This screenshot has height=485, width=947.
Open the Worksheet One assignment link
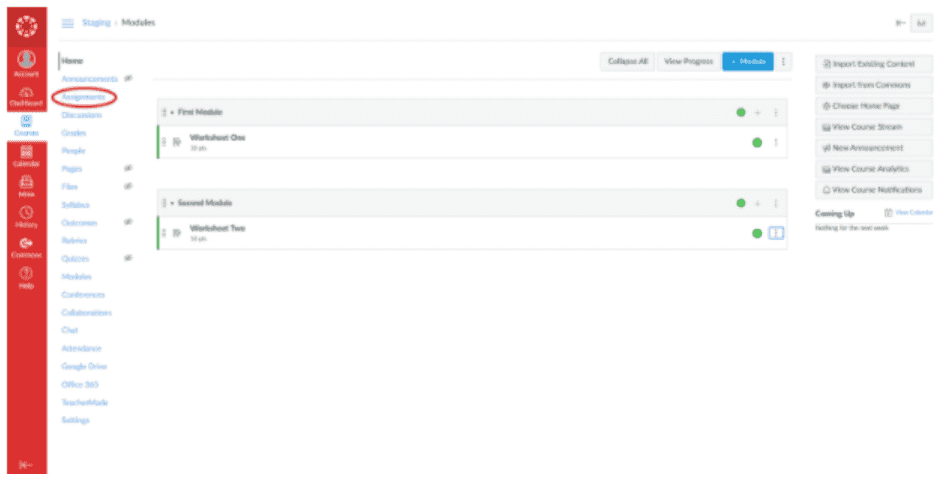[x=217, y=138]
